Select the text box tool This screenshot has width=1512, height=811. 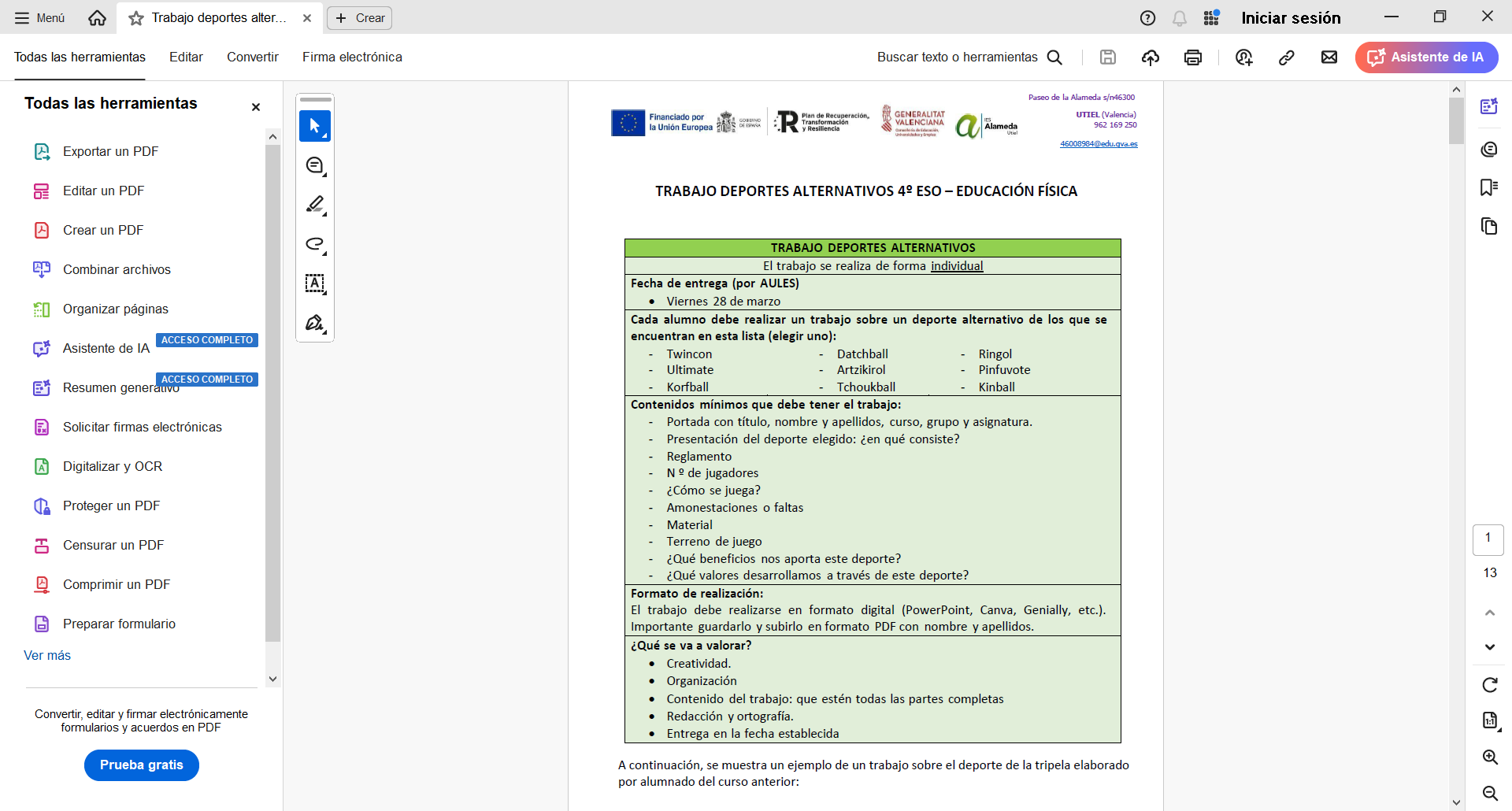(315, 283)
